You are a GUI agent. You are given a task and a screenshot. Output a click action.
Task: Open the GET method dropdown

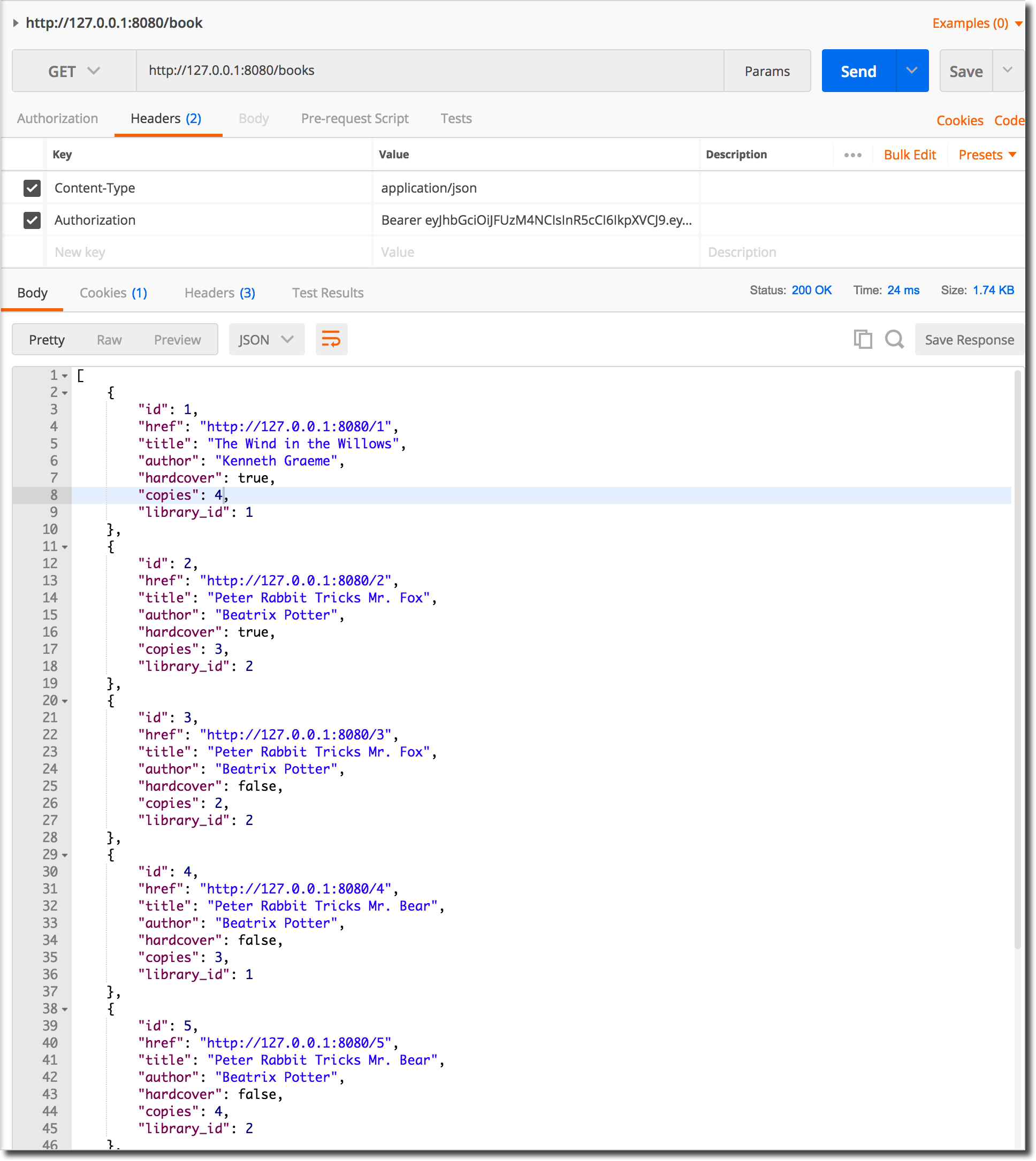(74, 71)
